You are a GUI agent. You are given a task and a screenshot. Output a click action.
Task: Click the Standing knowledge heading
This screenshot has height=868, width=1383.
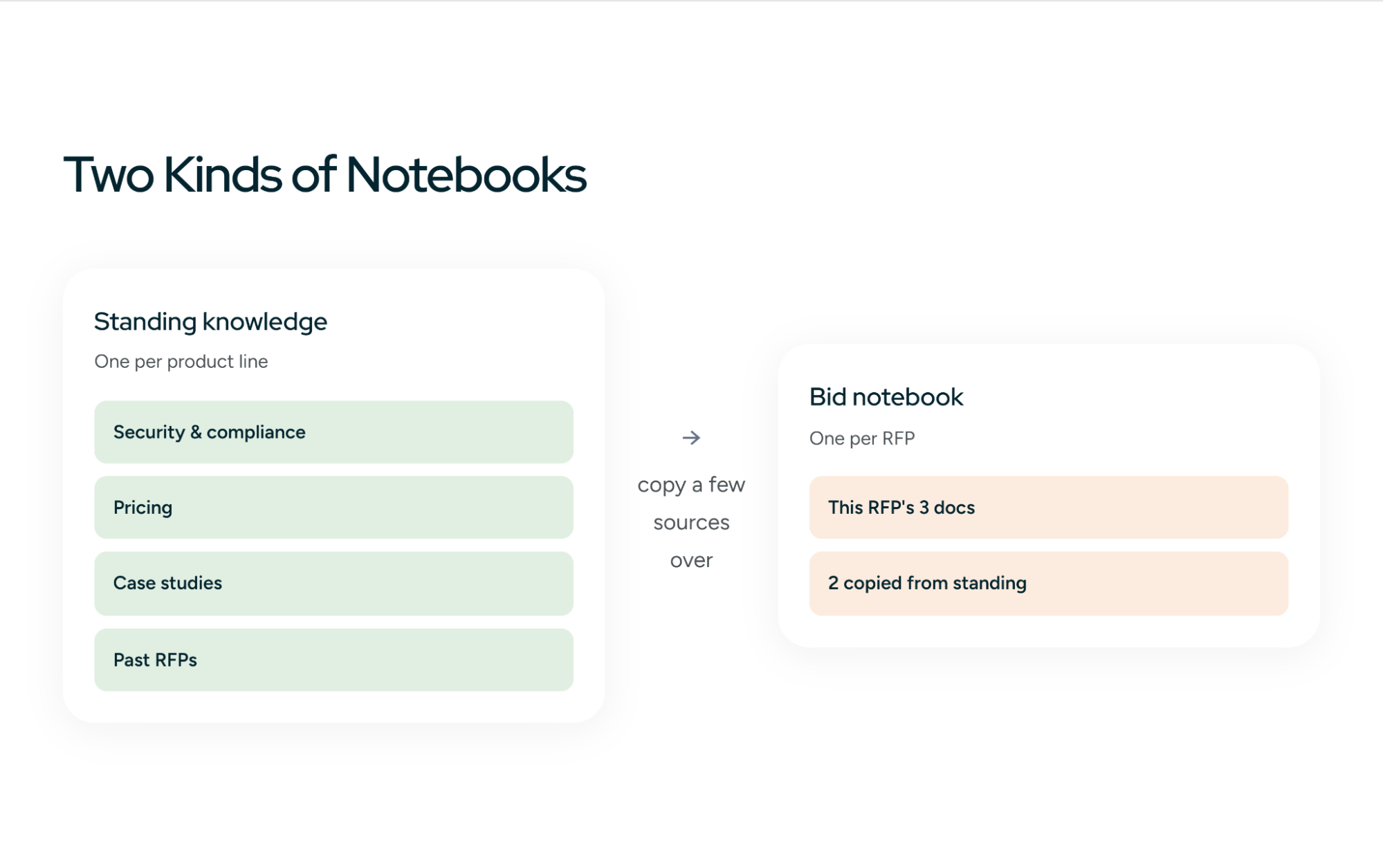pos(210,322)
